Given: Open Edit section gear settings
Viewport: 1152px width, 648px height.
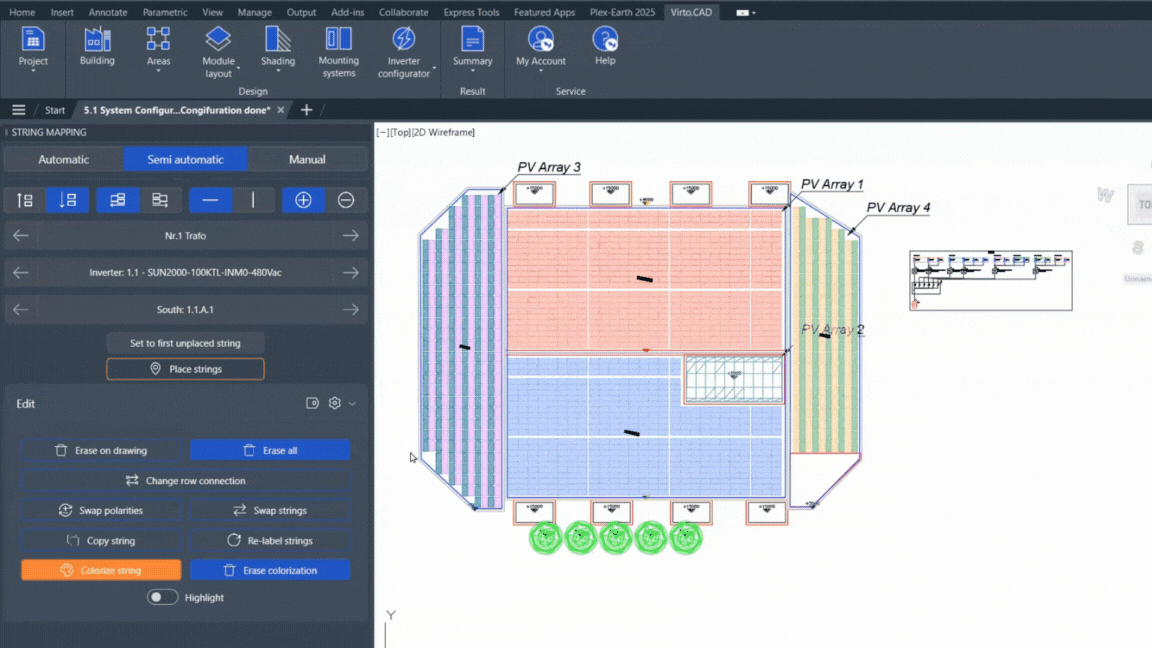Looking at the screenshot, I should [335, 403].
